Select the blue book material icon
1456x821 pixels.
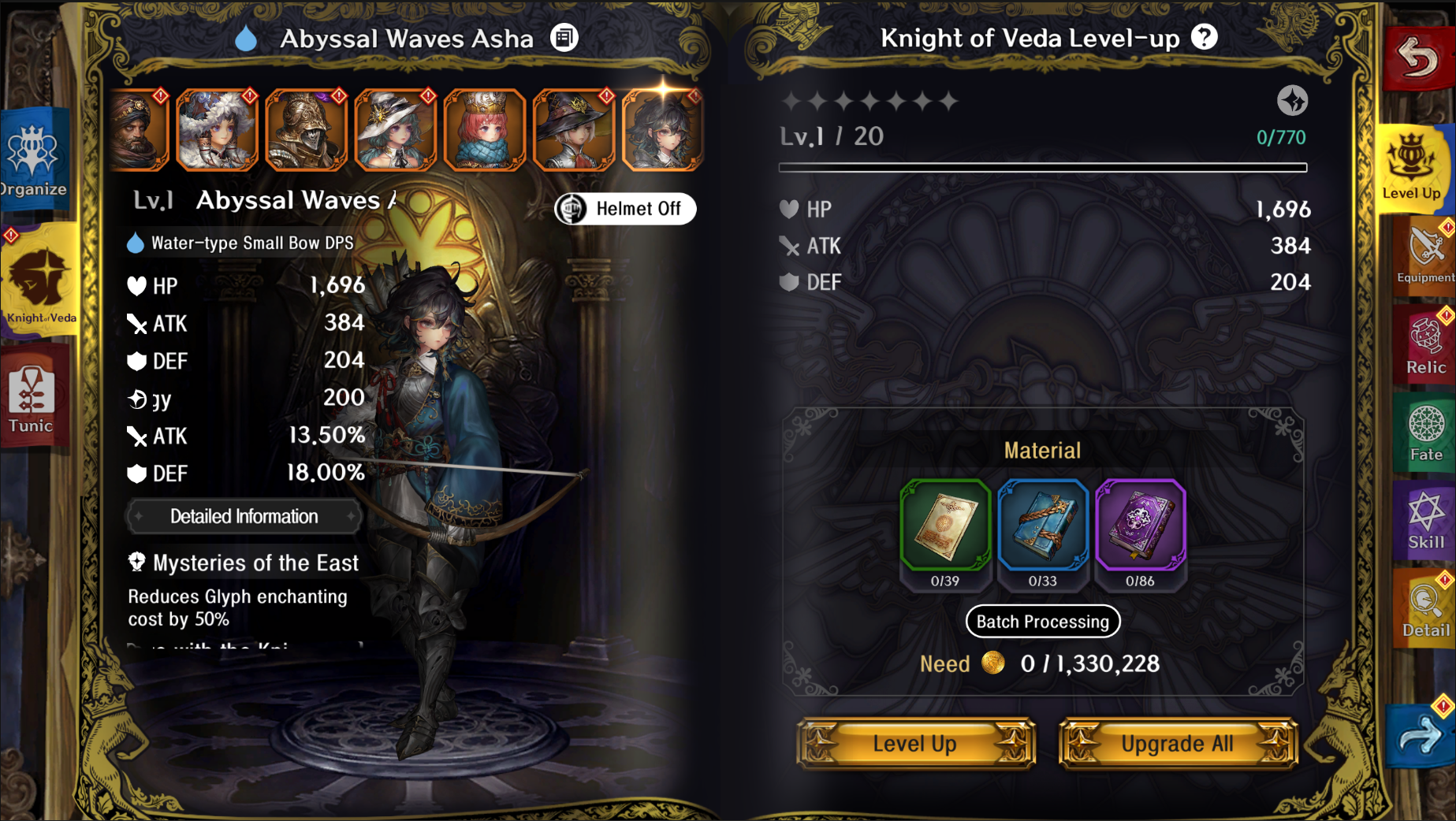pyautogui.click(x=1042, y=525)
